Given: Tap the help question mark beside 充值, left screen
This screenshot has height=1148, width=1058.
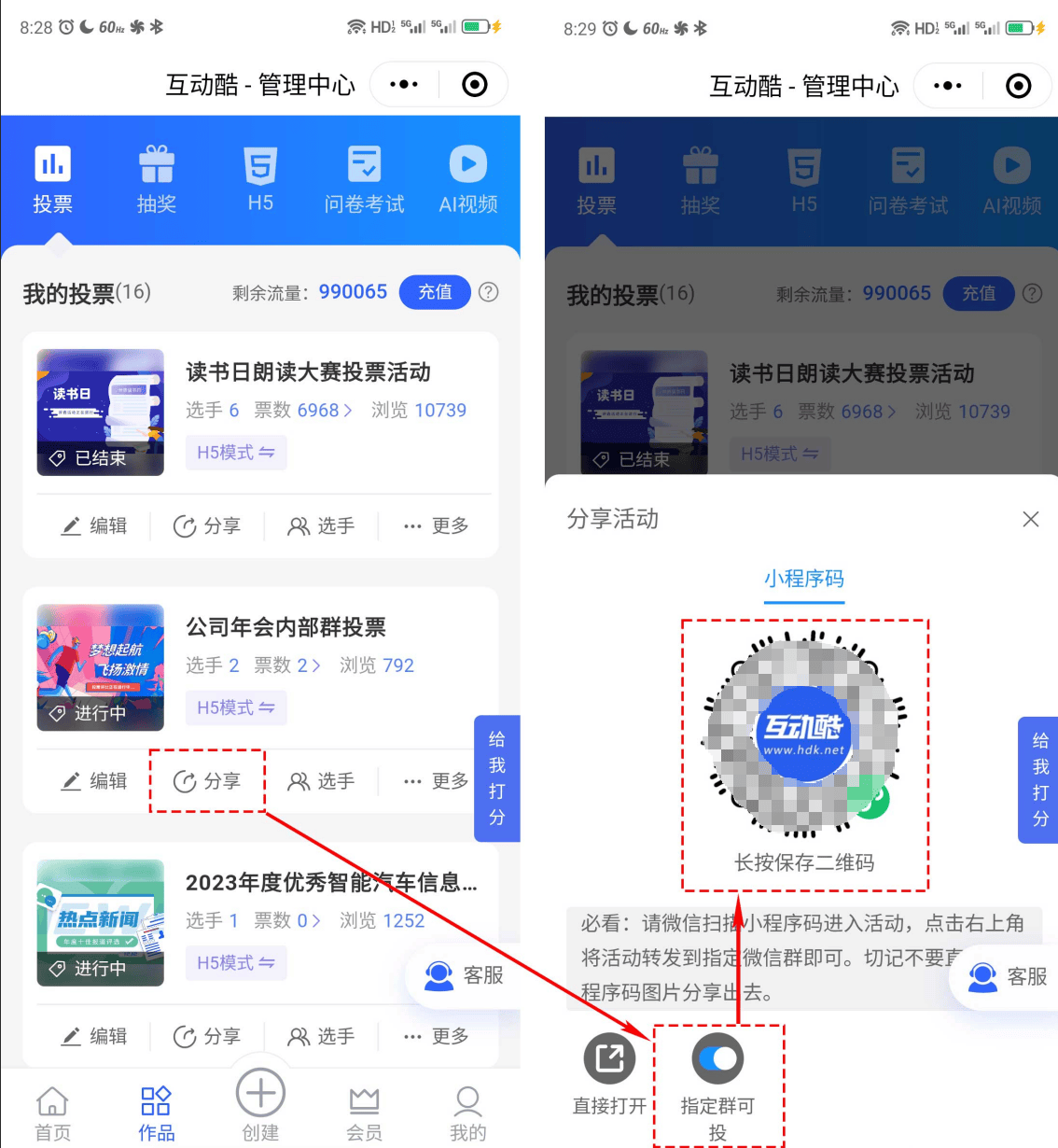Looking at the screenshot, I should [488, 292].
